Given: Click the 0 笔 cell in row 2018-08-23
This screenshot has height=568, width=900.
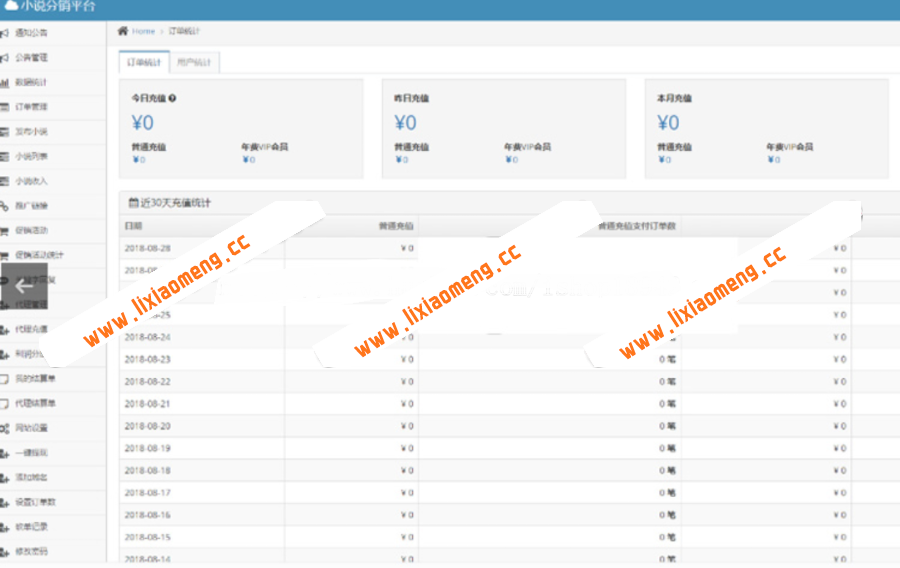Looking at the screenshot, I should click(668, 359).
